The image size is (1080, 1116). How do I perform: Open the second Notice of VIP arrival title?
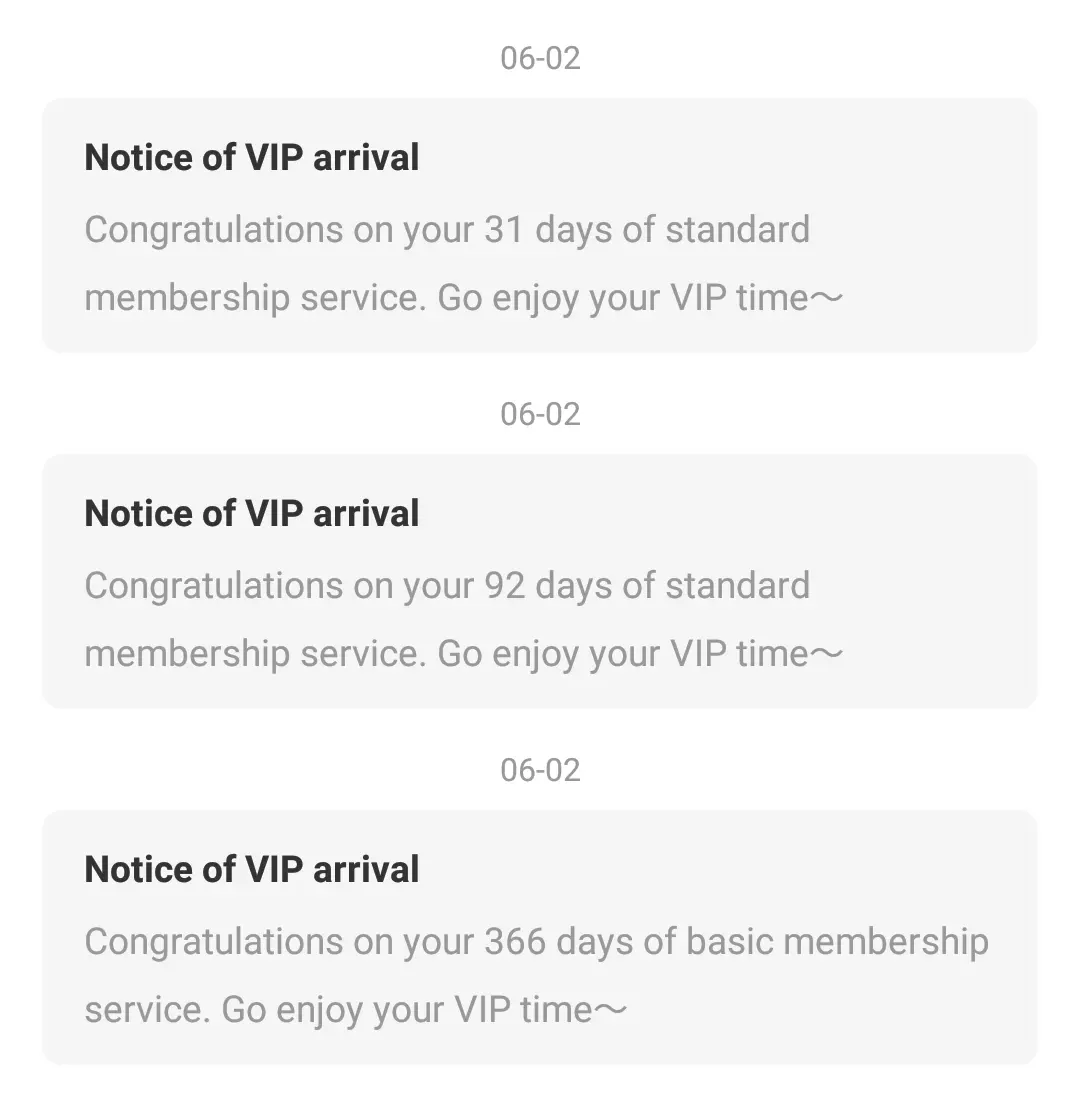251,513
